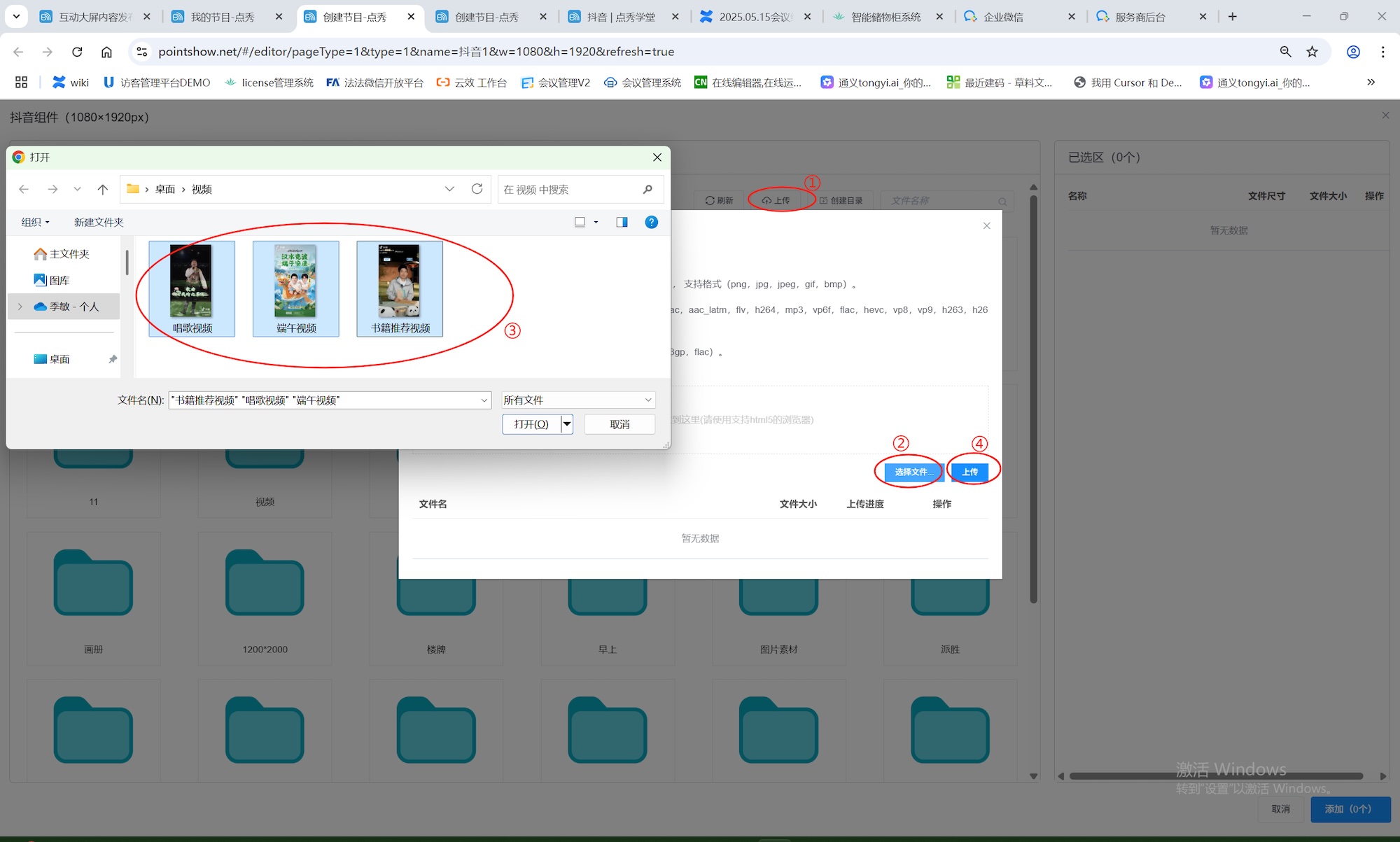Click 新建文件夹 in dialog toolbar
The height and width of the screenshot is (842, 1400).
pyautogui.click(x=99, y=222)
